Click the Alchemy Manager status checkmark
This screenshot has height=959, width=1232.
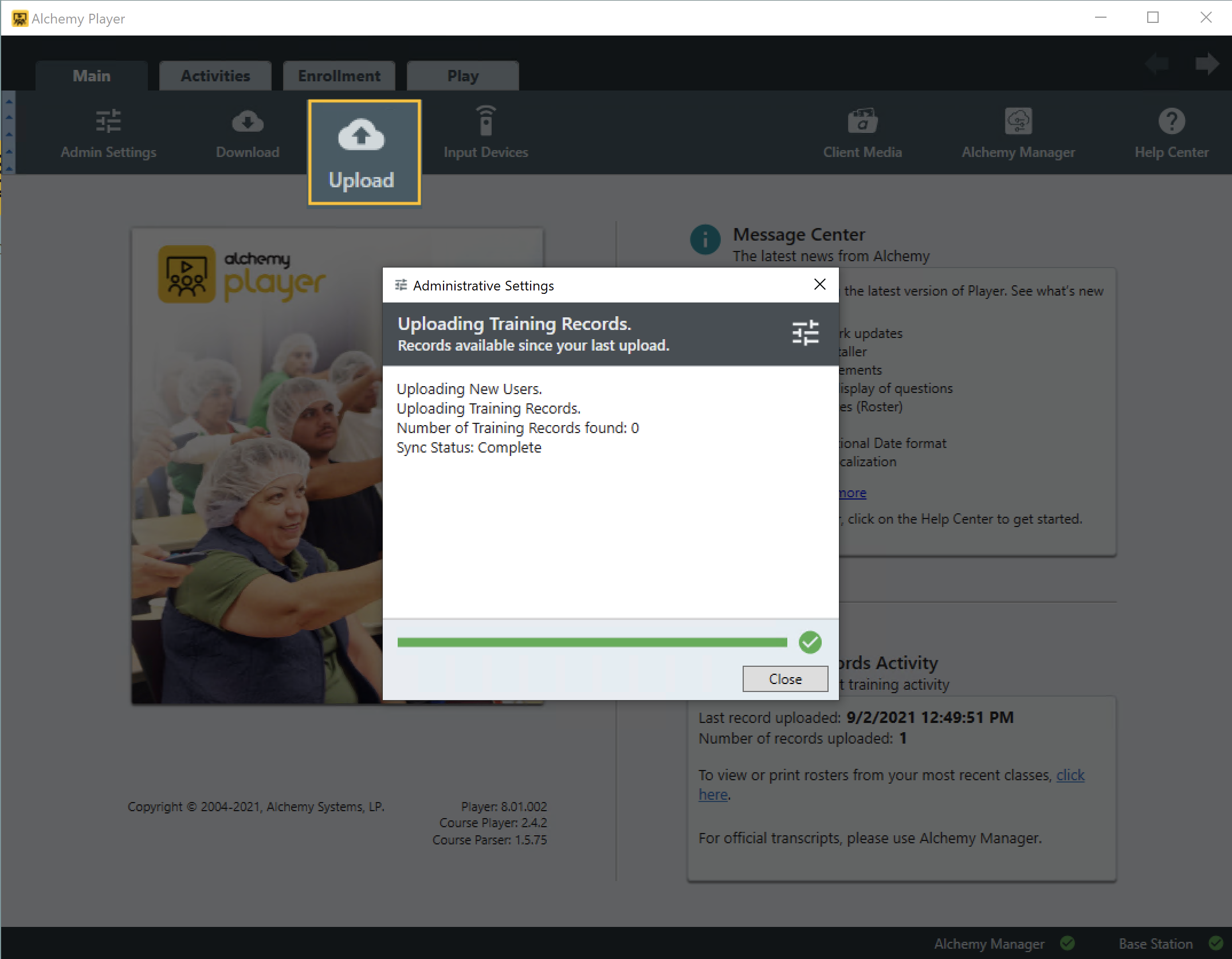pyautogui.click(x=1067, y=943)
